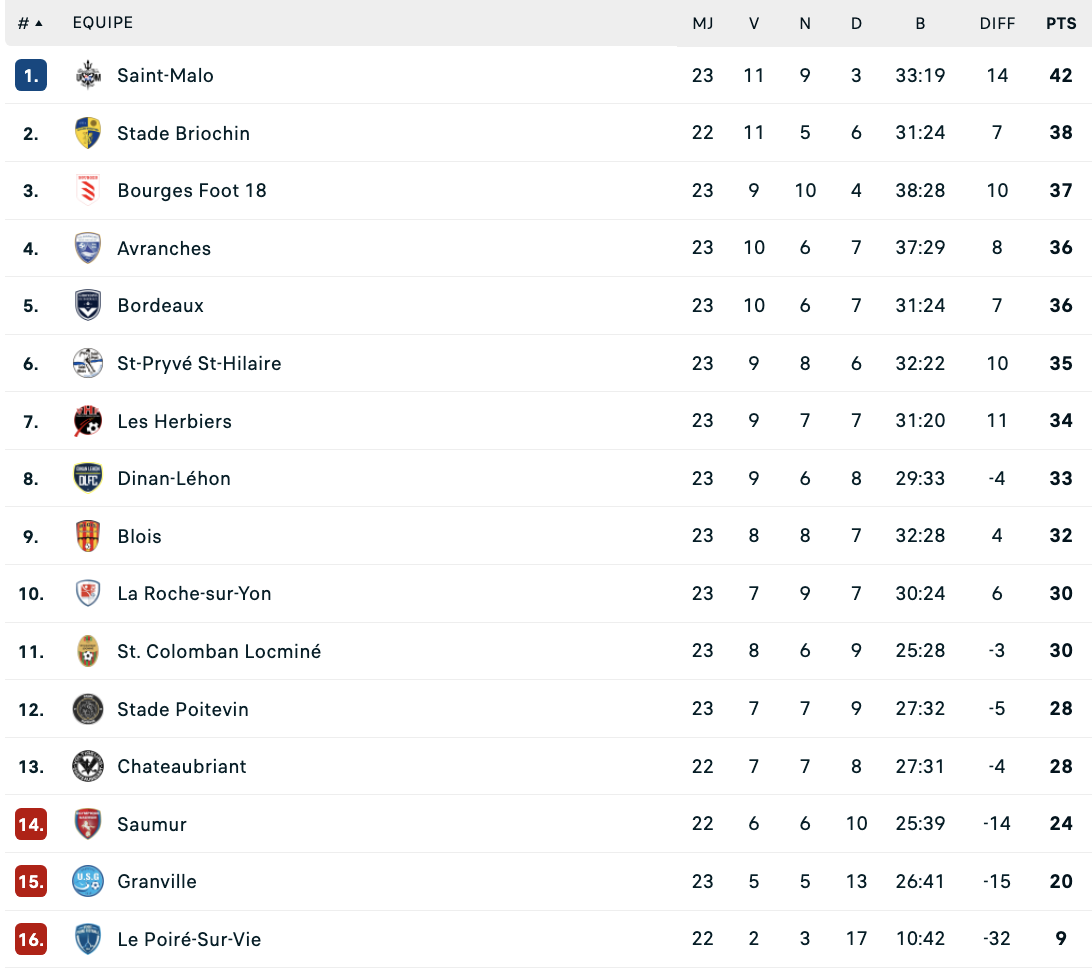Click the Bordeaux club crest

[x=88, y=305]
